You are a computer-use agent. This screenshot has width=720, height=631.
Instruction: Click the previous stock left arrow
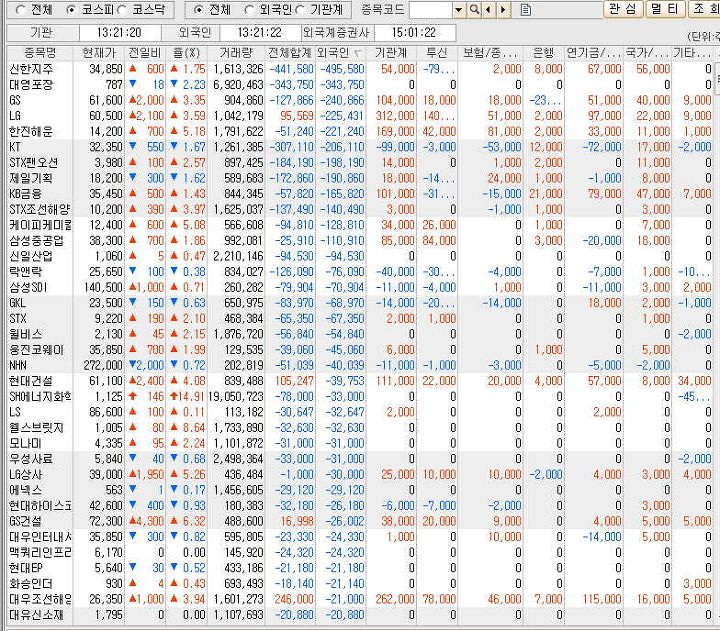488,10
